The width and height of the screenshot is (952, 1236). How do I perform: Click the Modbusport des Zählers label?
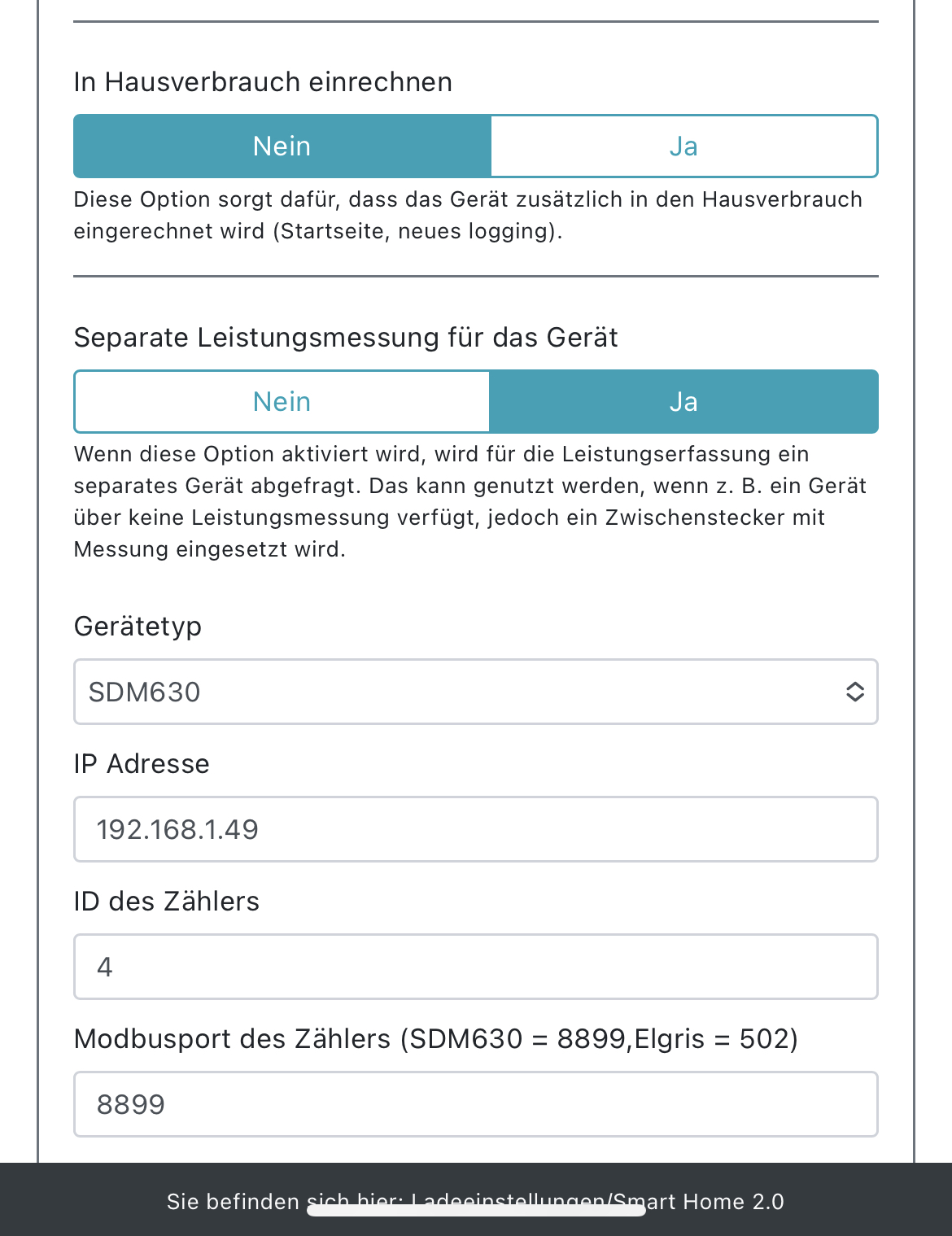[x=435, y=1039]
